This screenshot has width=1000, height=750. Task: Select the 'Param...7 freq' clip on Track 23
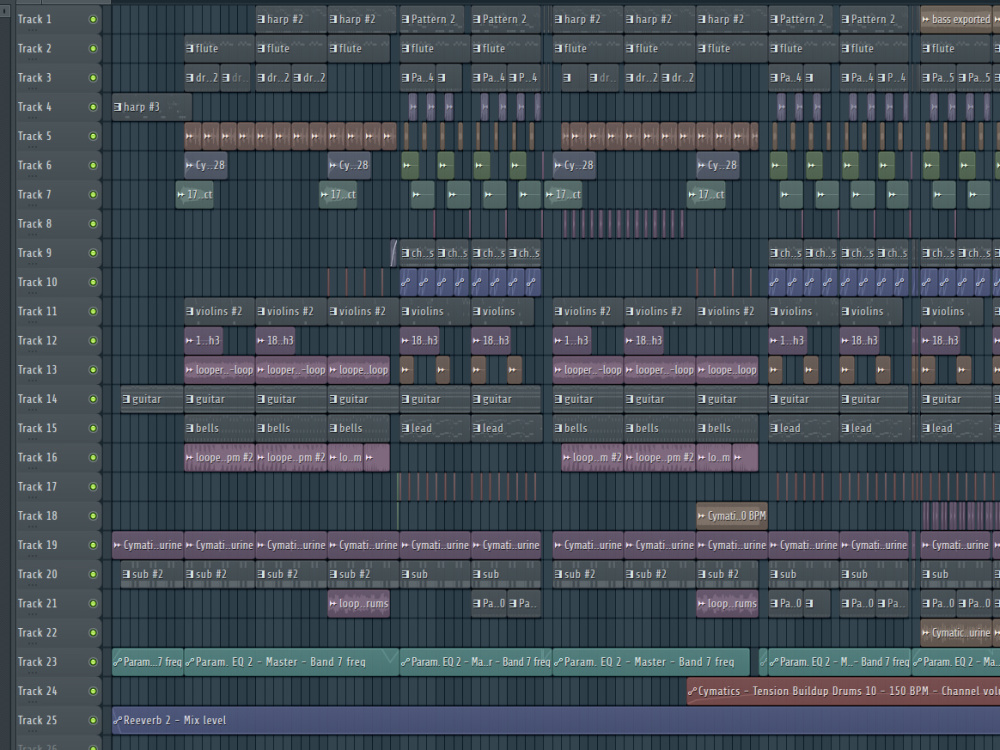coord(147,662)
